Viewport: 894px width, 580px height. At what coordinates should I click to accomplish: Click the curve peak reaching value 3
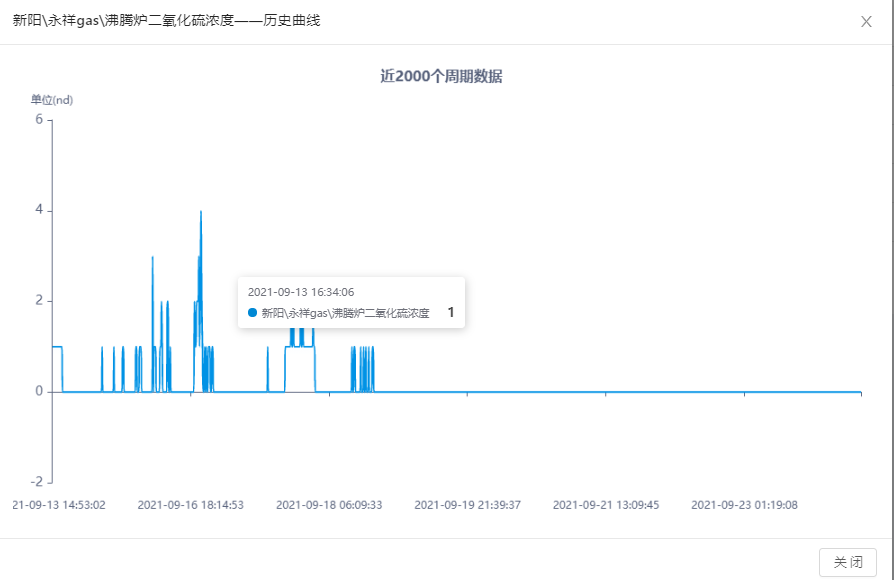153,258
